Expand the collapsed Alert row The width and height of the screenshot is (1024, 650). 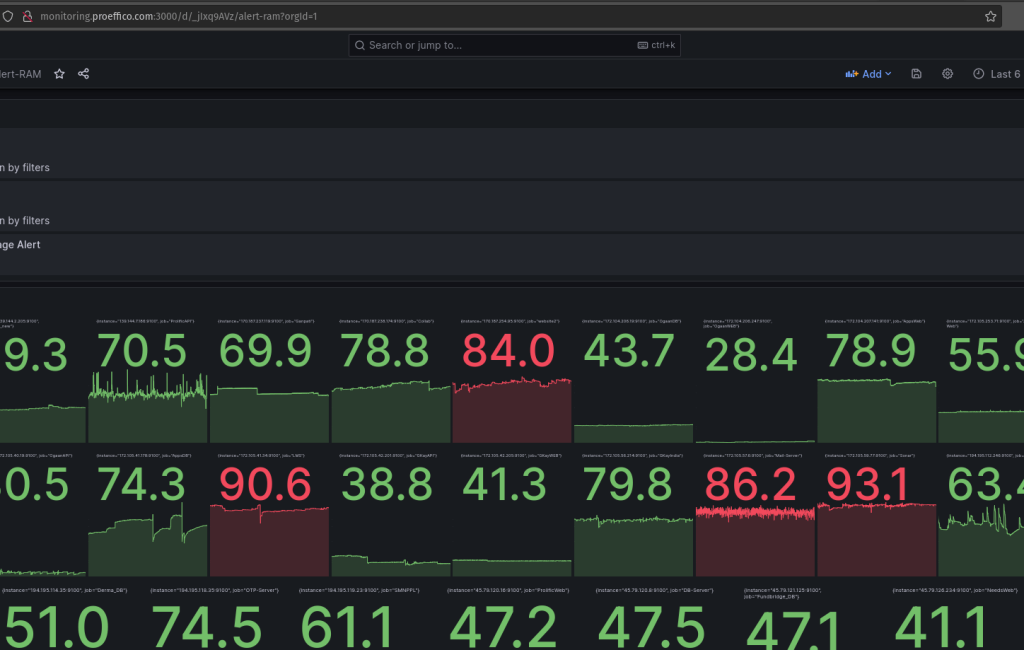pyautogui.click(x=20, y=244)
